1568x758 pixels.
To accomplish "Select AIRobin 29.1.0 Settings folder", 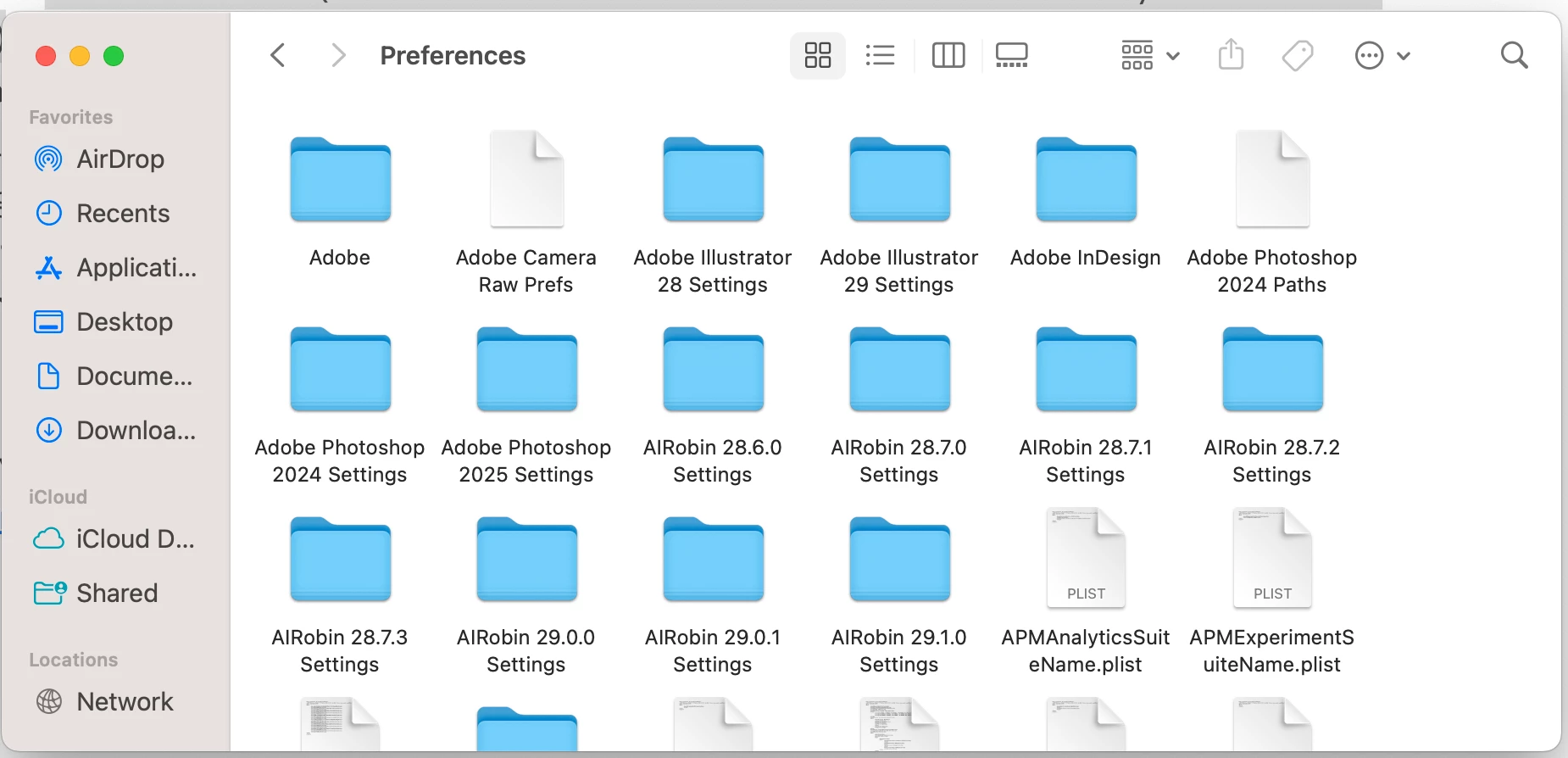I will pos(899,560).
